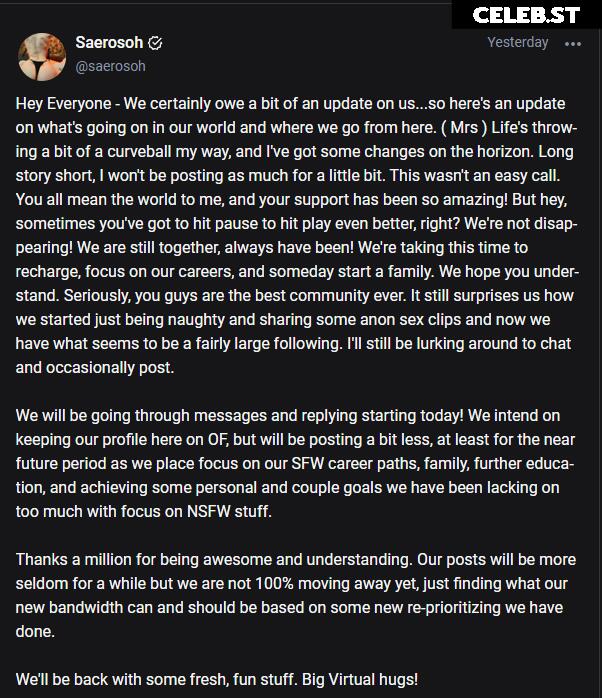Click the word 'done.' ending third paragraph
Image resolution: width=602 pixels, height=698 pixels.
(x=35, y=632)
